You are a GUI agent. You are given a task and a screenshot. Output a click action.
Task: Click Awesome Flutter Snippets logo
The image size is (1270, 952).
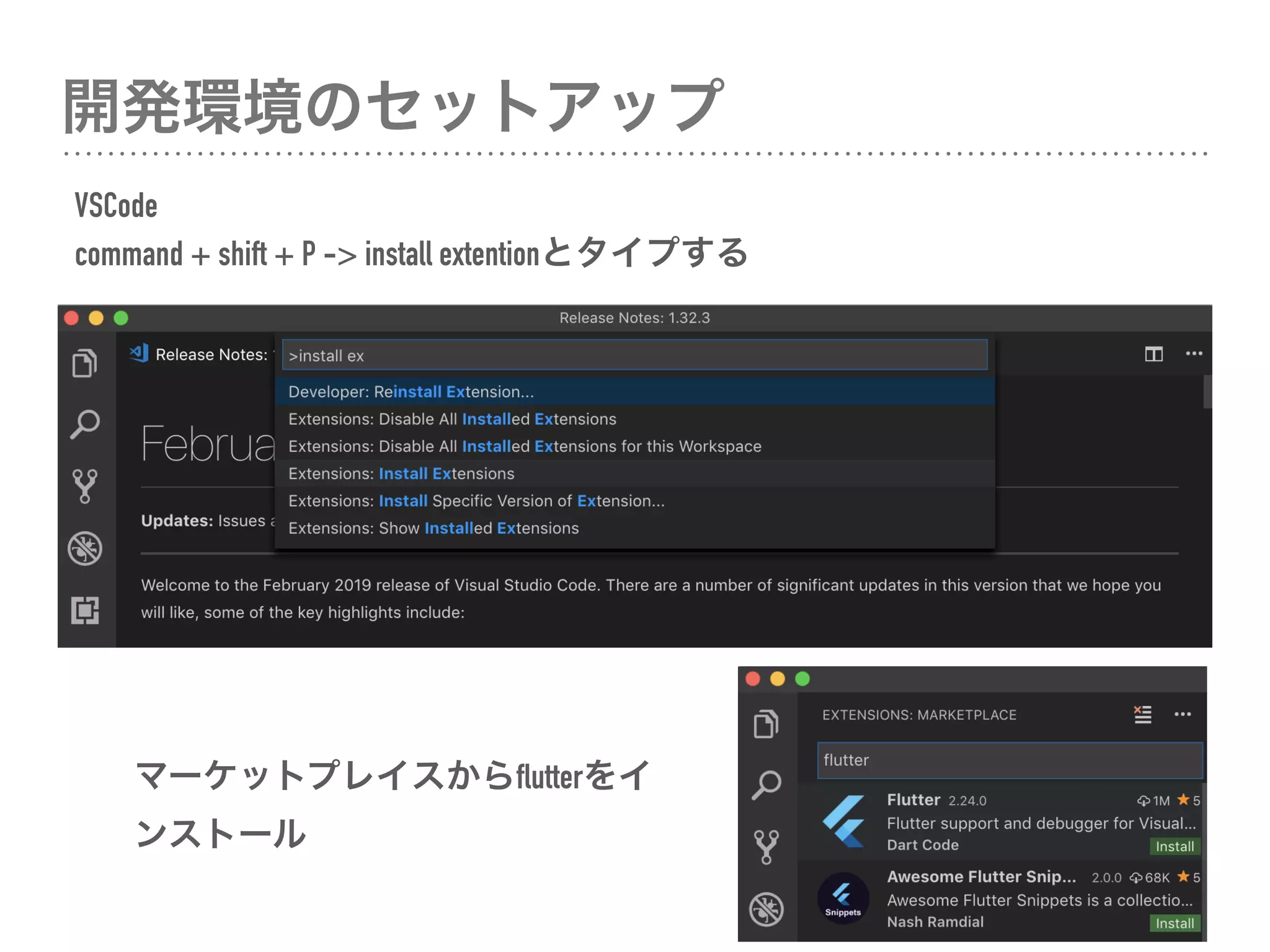pos(843,898)
